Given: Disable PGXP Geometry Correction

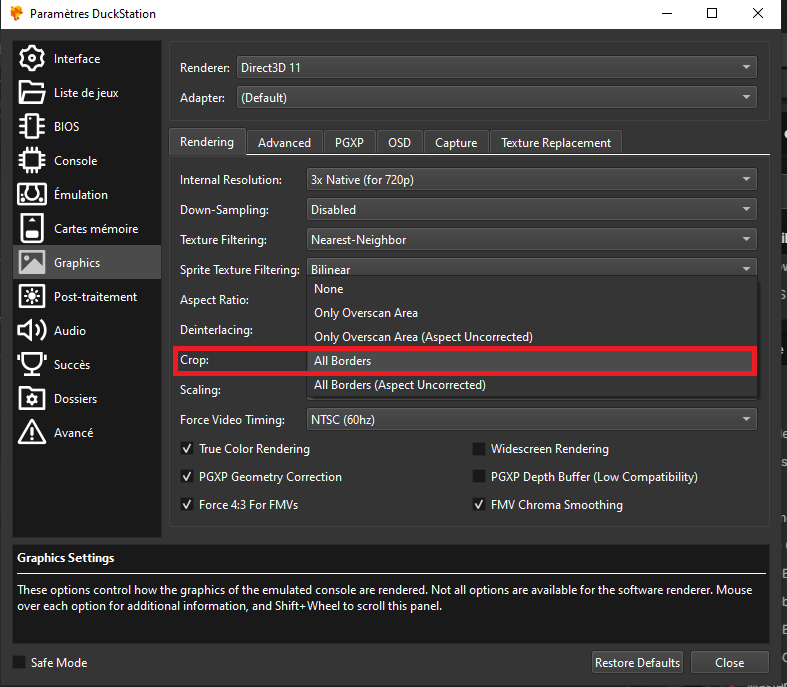Looking at the screenshot, I should [187, 477].
